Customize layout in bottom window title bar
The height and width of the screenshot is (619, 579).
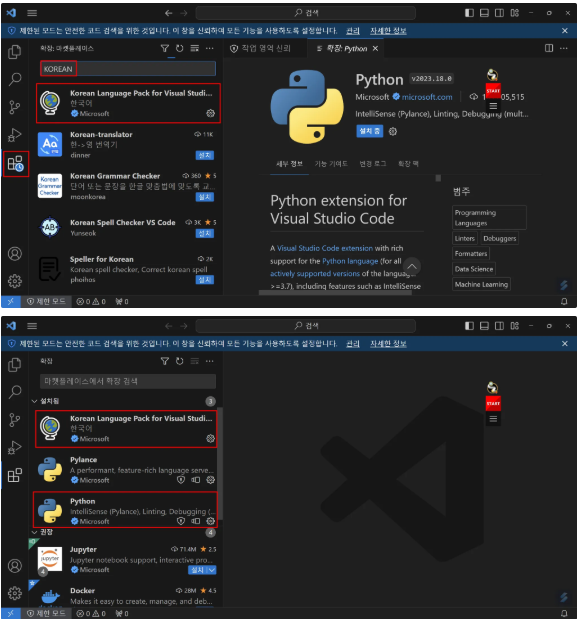point(515,326)
